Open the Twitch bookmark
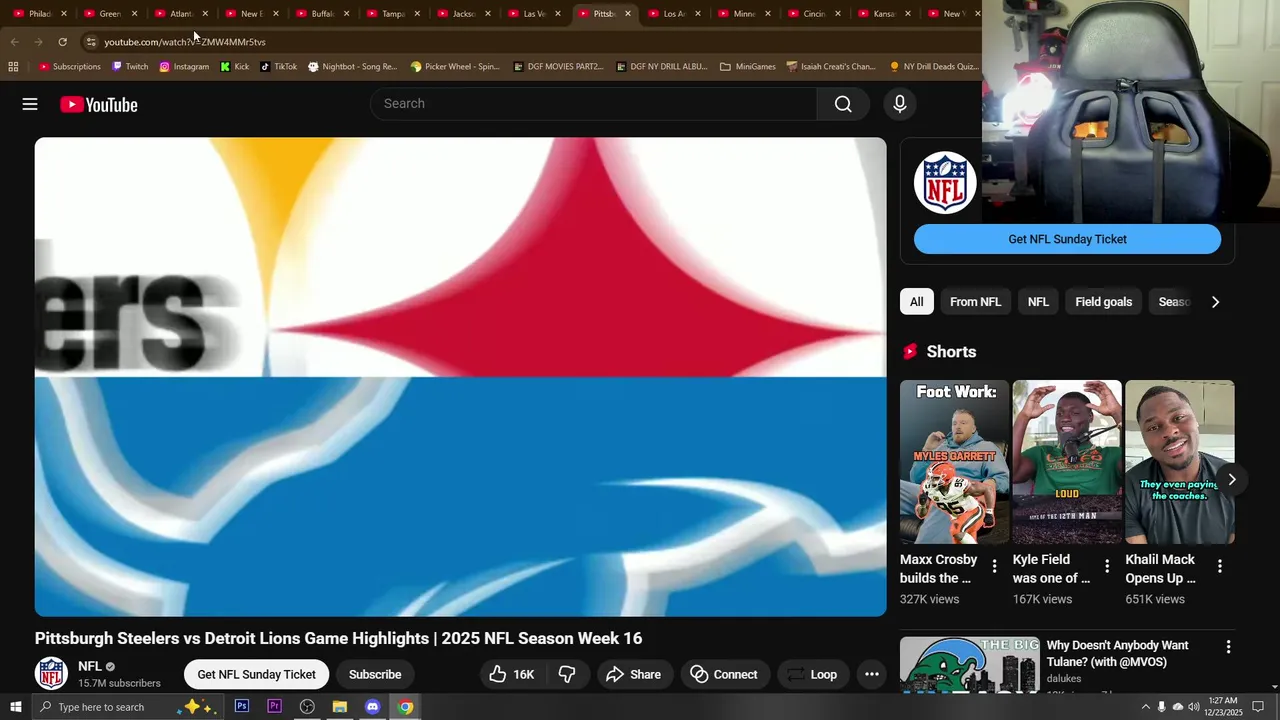The image size is (1280, 720). [130, 67]
